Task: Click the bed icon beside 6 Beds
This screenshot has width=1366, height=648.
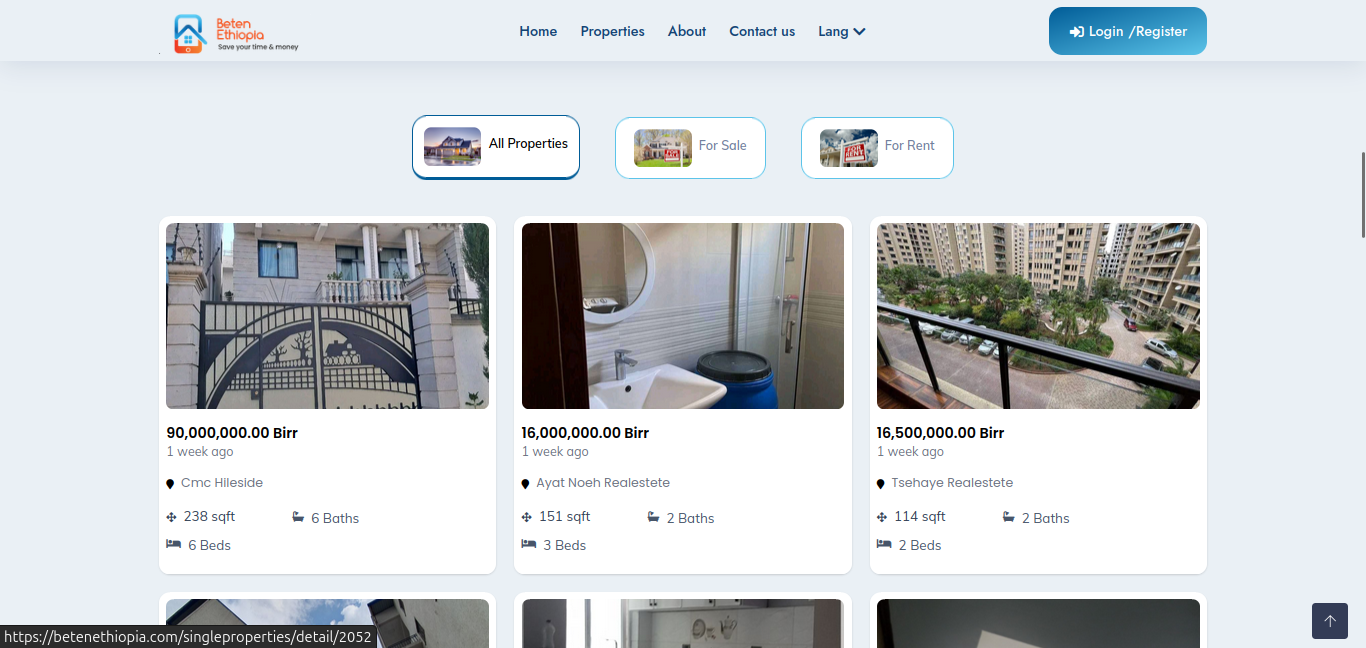Action: 173,544
